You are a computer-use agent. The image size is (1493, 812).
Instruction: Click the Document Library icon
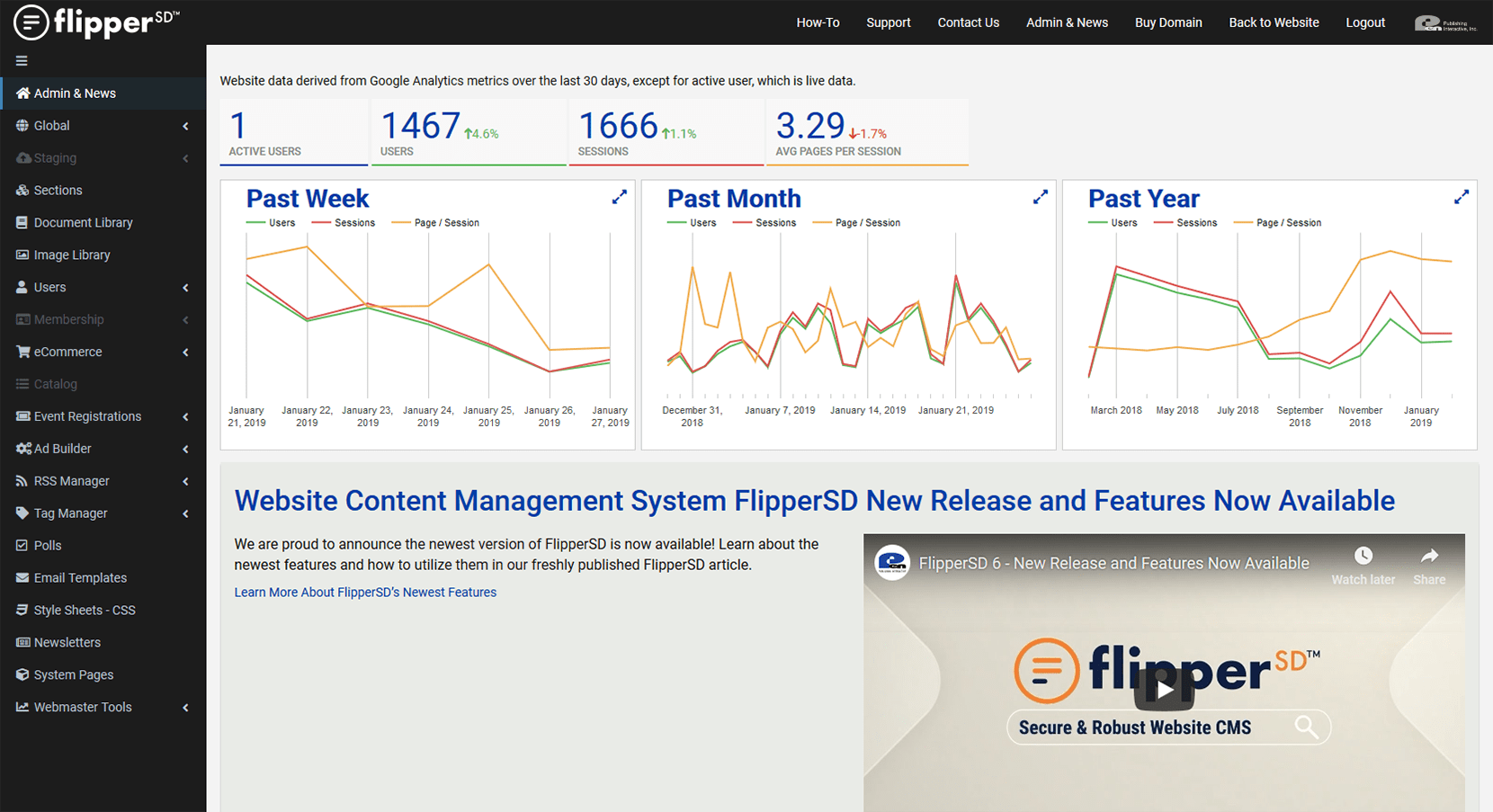(x=22, y=223)
